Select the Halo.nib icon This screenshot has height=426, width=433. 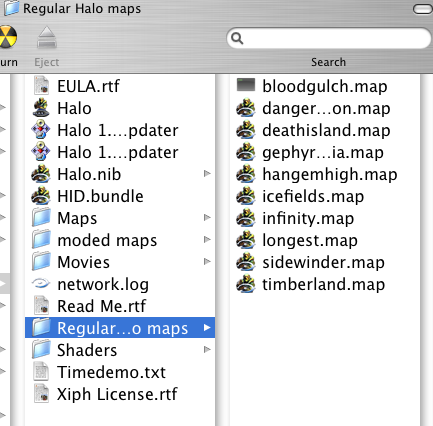41,174
